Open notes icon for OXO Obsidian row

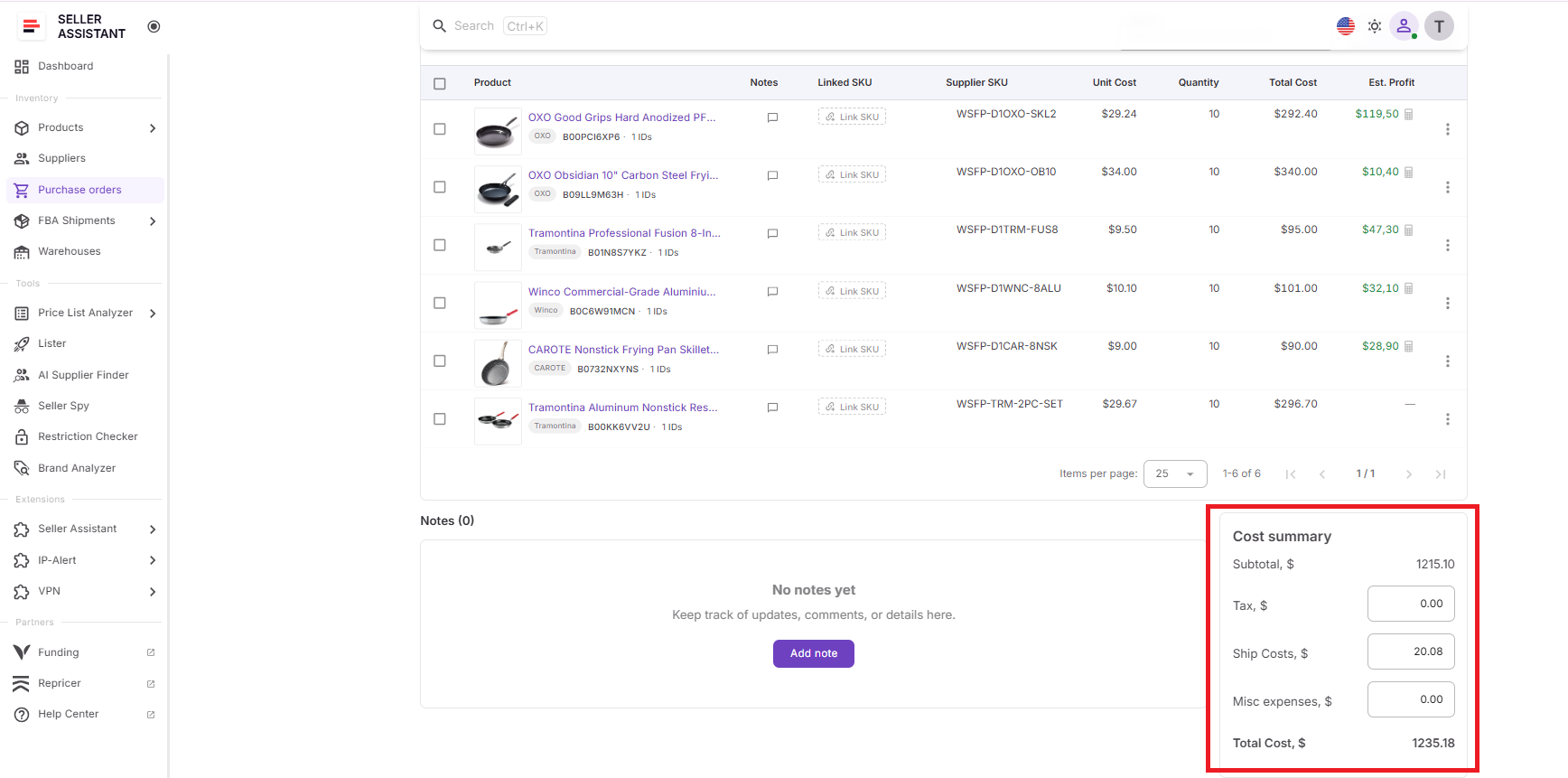772,175
